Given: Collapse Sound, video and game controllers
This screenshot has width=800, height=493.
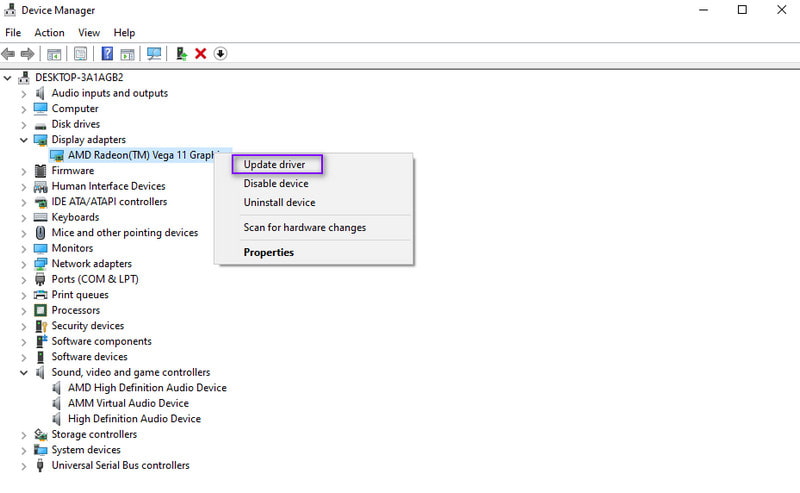Looking at the screenshot, I should click(24, 372).
